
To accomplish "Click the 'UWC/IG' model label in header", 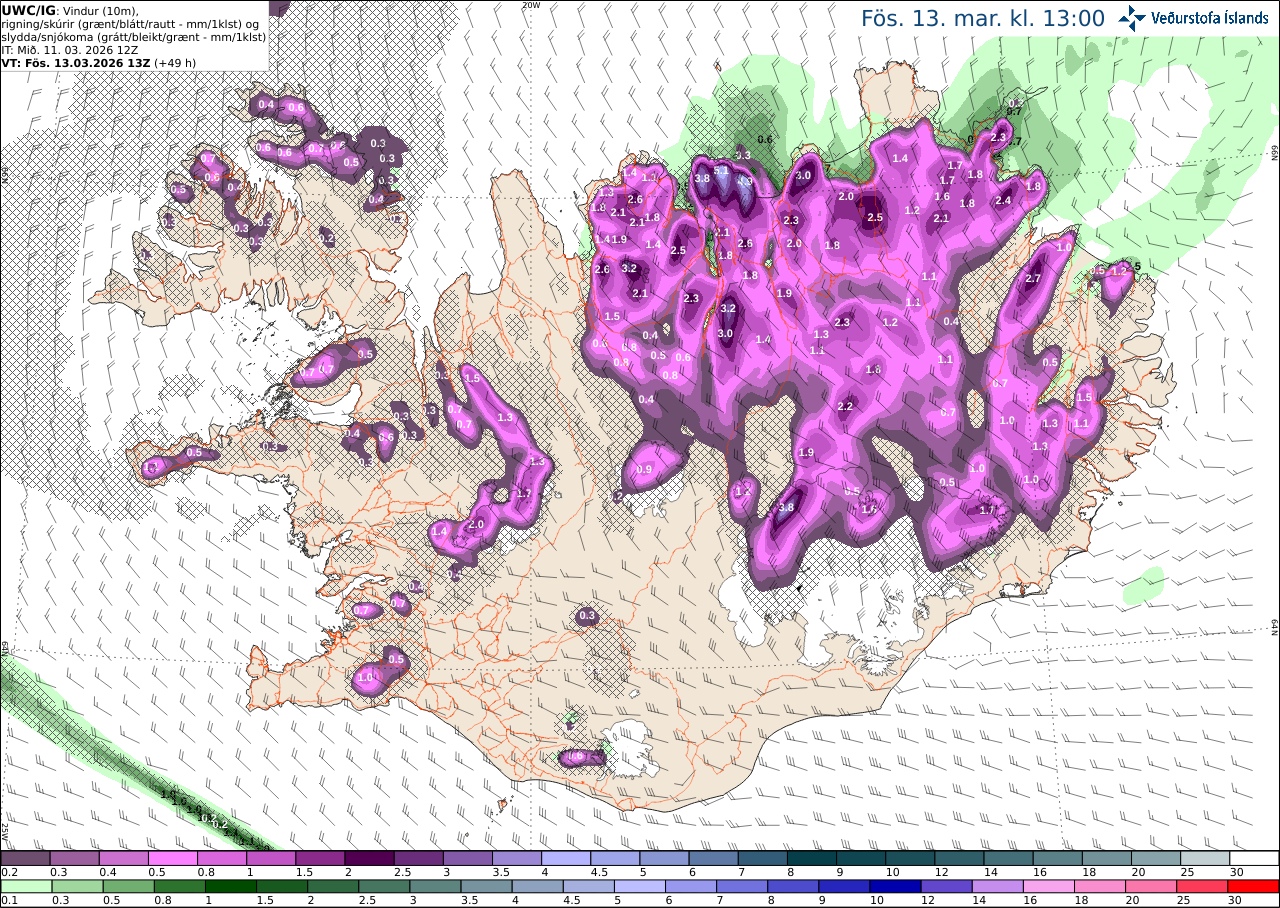I will point(29,10).
